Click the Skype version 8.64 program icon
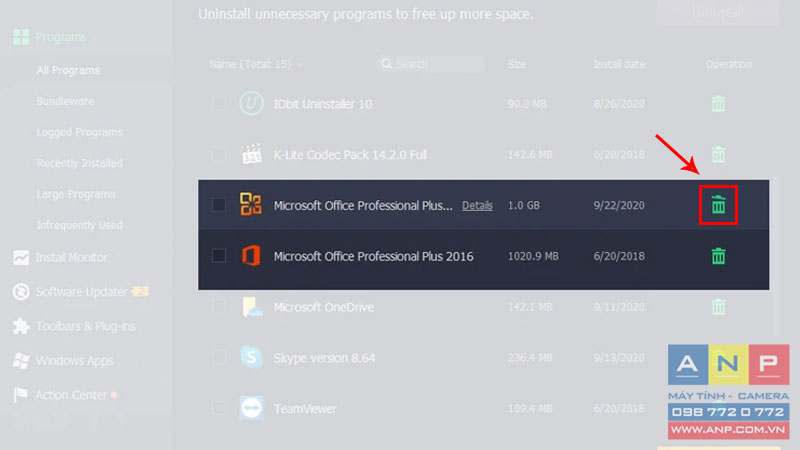Viewport: 800px width, 450px height. [x=251, y=357]
